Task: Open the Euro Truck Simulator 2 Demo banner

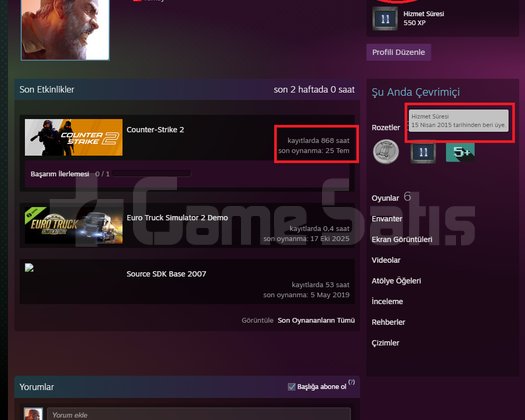Action: (x=74, y=225)
